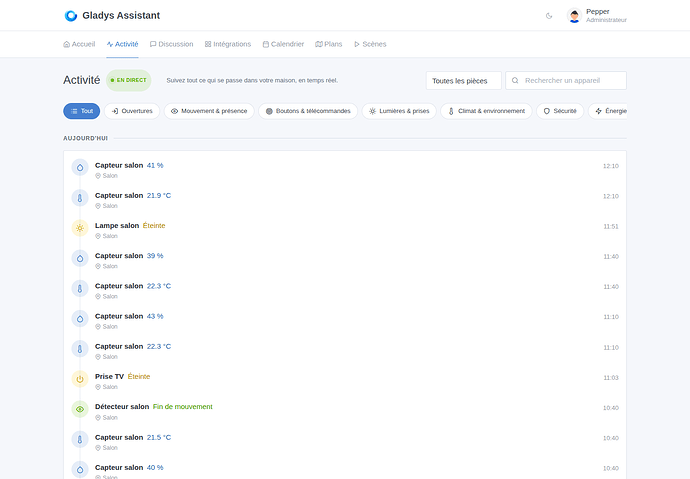Click the Lampe salon sun icon
This screenshot has width=690, height=479.
tap(80, 228)
